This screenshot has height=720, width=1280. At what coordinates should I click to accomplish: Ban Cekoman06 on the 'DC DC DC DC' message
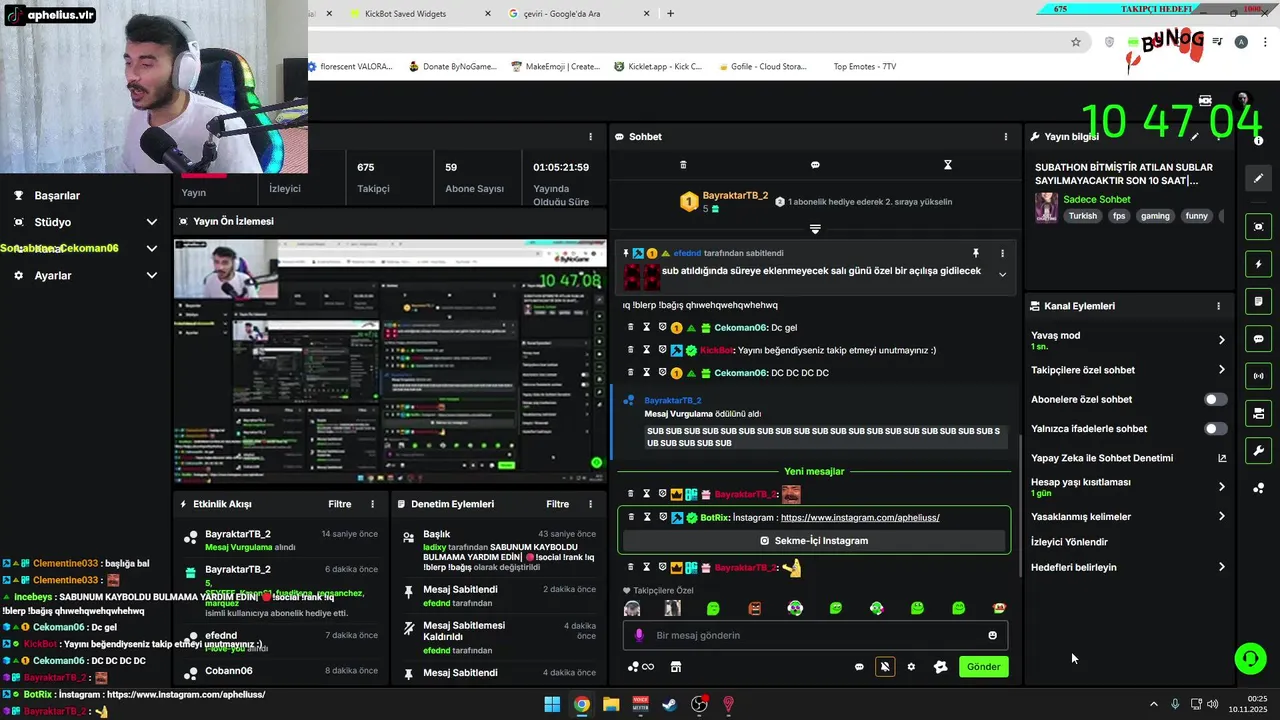coord(662,373)
